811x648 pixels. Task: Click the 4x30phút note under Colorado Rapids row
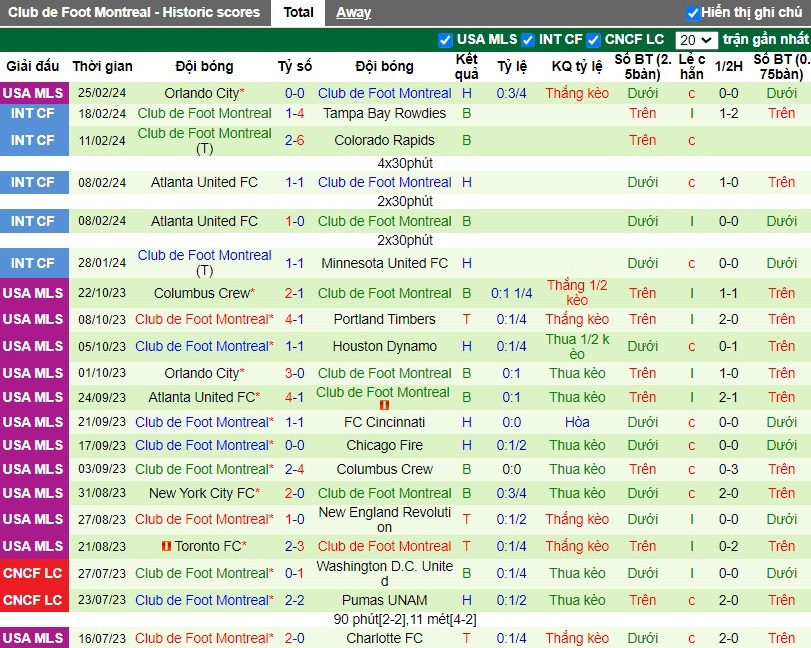click(x=405, y=163)
